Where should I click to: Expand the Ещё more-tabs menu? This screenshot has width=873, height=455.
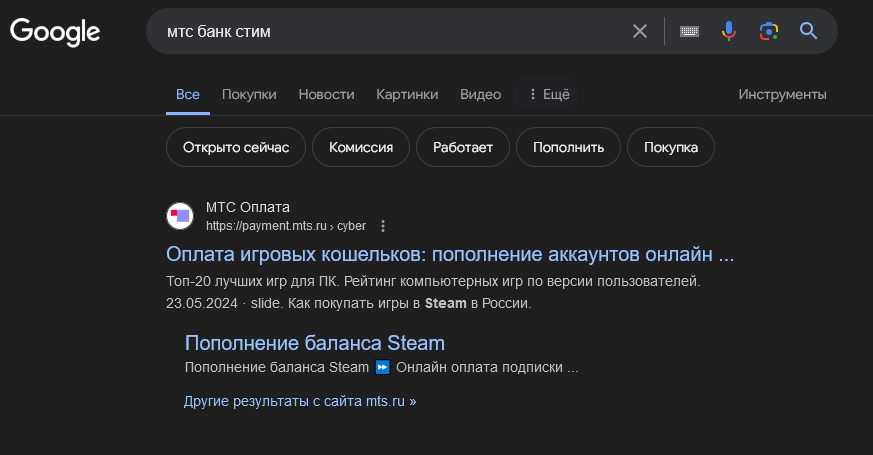pyautogui.click(x=547, y=94)
